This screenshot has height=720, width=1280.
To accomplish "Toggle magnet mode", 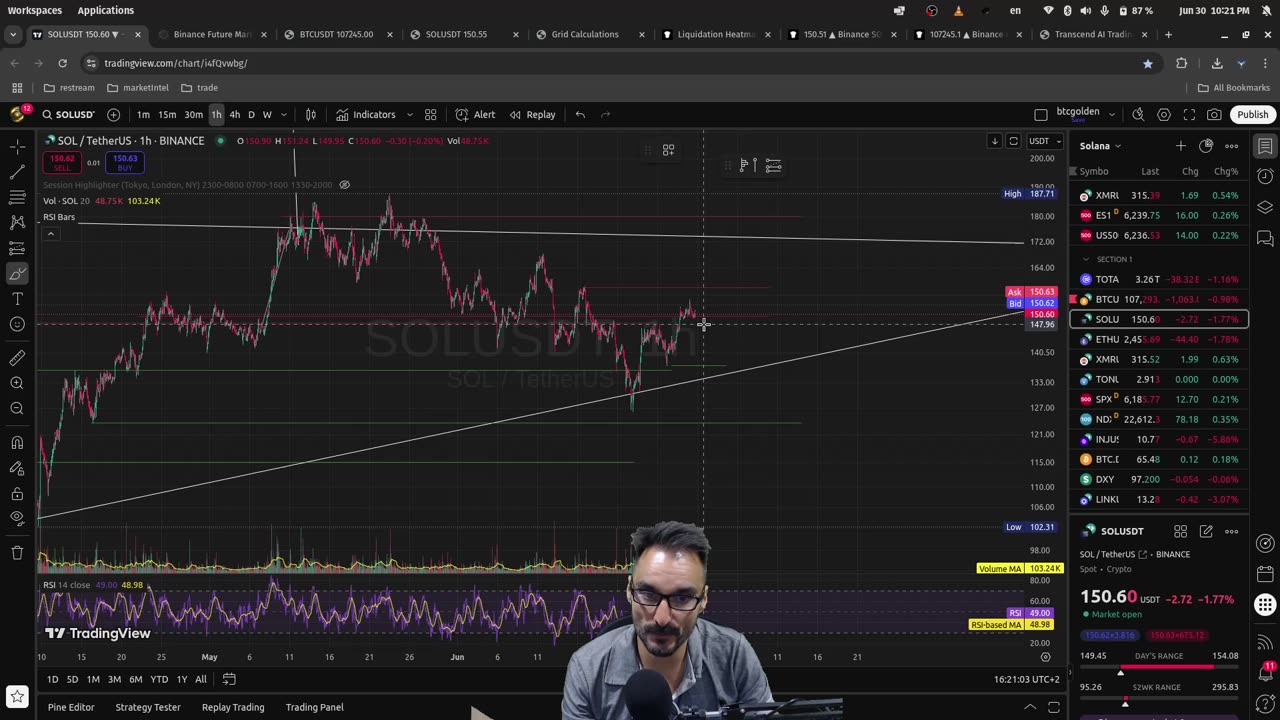I will click(x=17, y=443).
